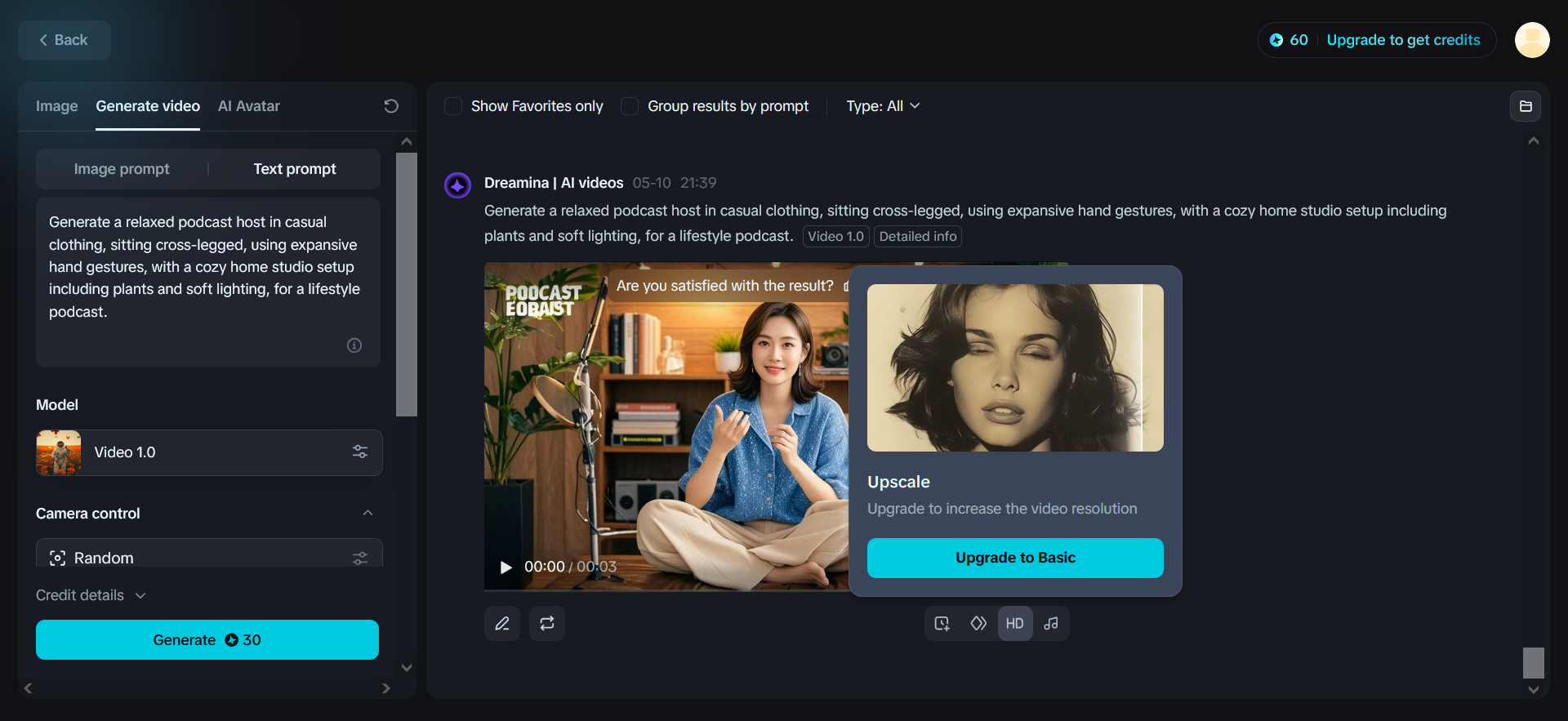1568x721 pixels.
Task: Click the frame interpolation icon
Action: [978, 624]
